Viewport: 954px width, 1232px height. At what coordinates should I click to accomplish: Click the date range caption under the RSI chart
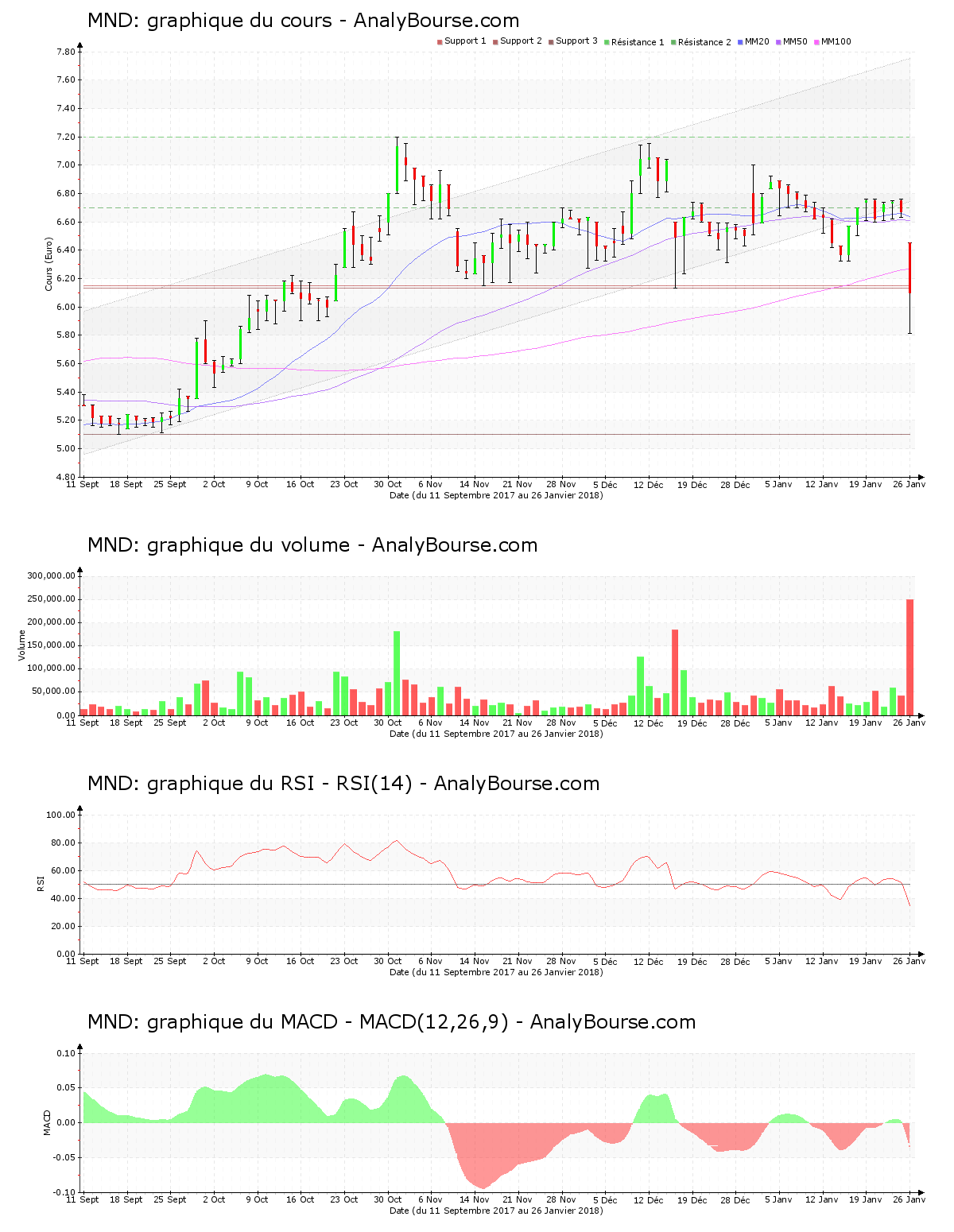[x=496, y=972]
